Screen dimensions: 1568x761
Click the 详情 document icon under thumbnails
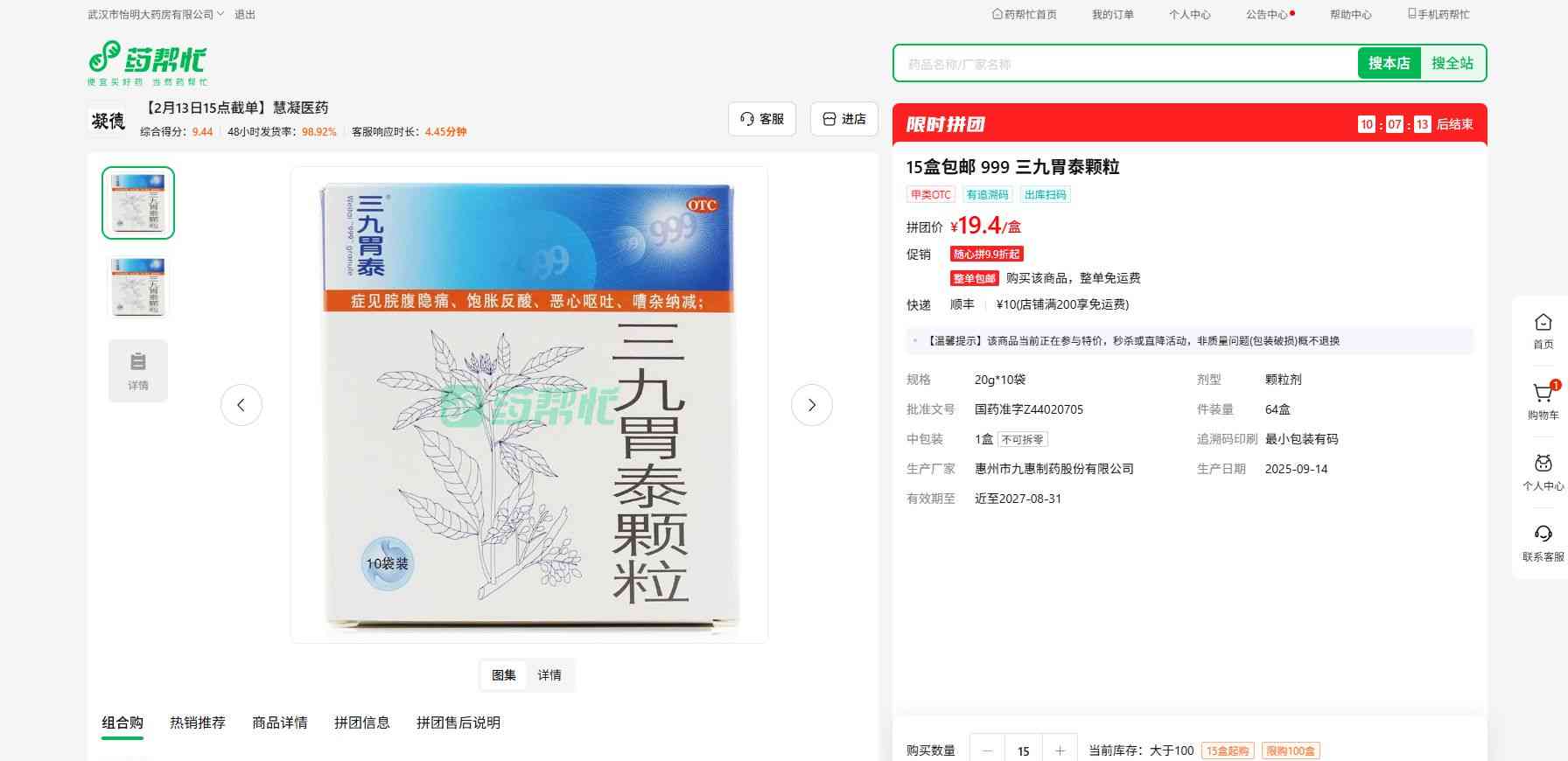[x=138, y=371]
